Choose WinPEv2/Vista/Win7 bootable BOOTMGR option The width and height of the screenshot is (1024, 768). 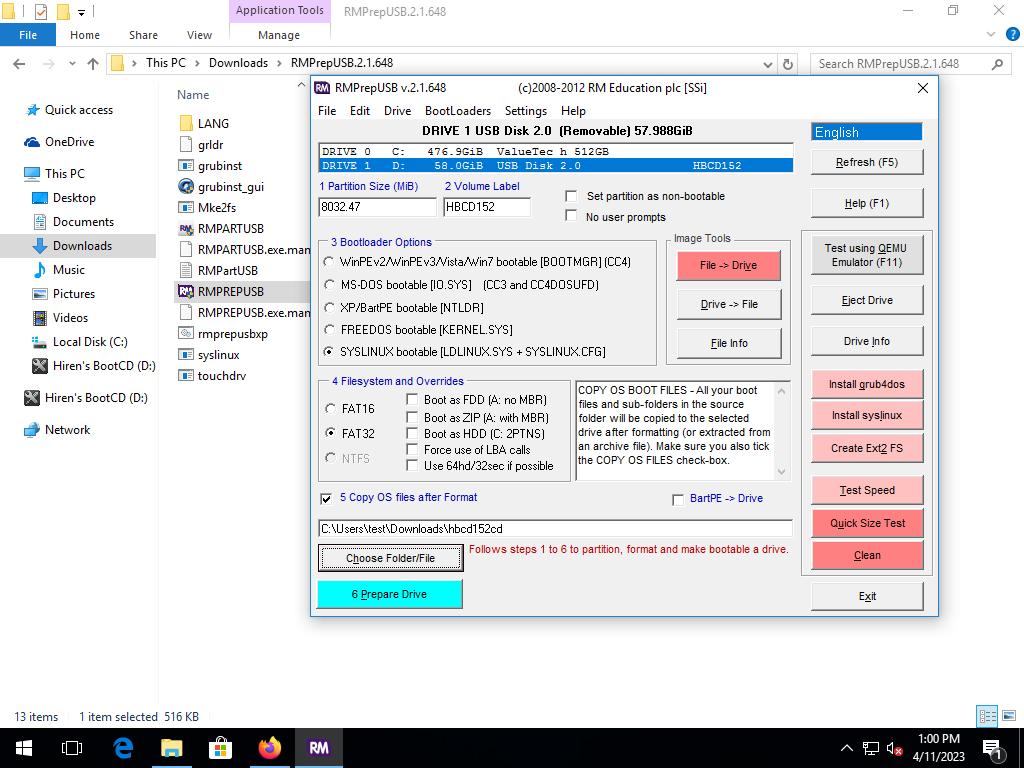[329, 262]
